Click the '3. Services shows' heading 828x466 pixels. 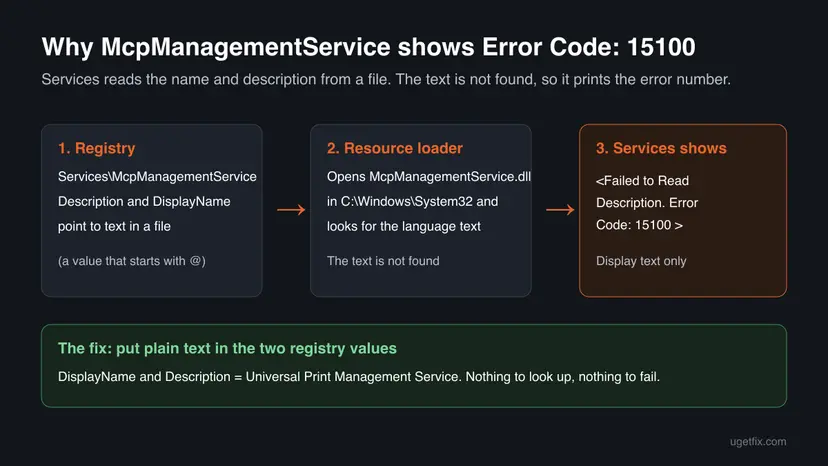661,148
